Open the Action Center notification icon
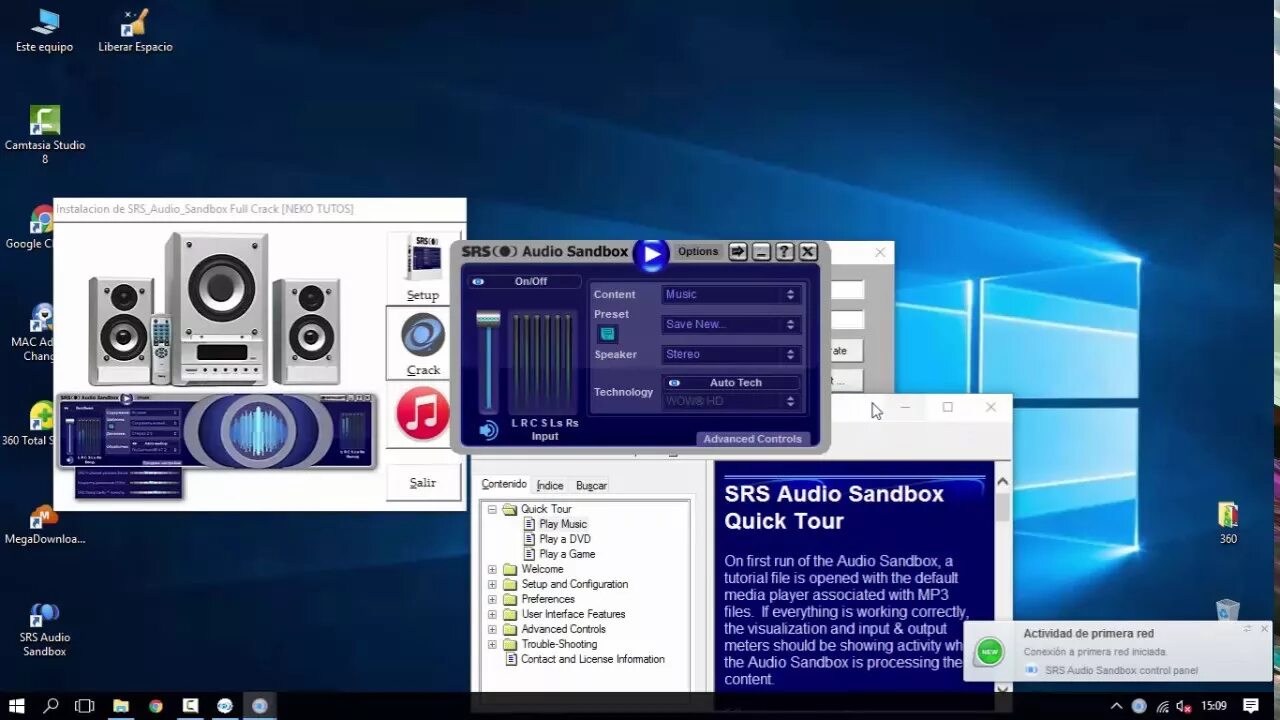 (1250, 706)
